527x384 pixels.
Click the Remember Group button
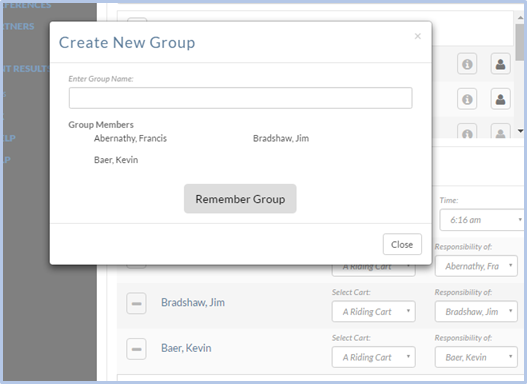(x=240, y=199)
